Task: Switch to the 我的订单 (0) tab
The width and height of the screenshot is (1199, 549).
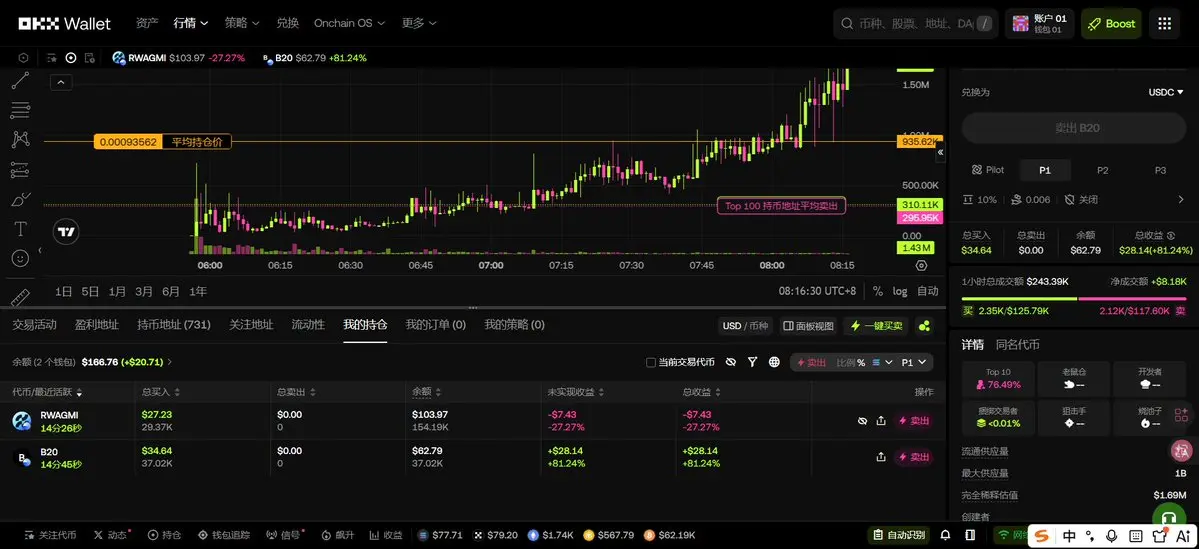Action: (436, 325)
